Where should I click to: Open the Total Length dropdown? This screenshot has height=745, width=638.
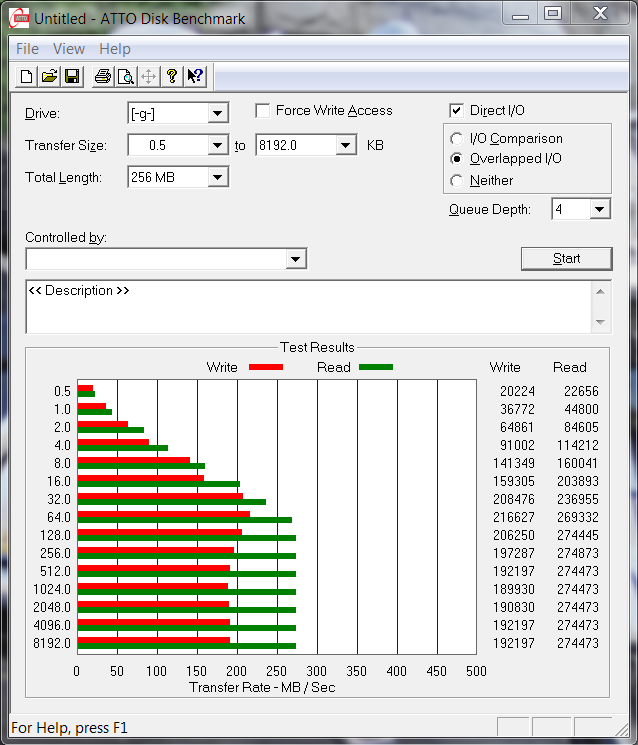coord(218,177)
